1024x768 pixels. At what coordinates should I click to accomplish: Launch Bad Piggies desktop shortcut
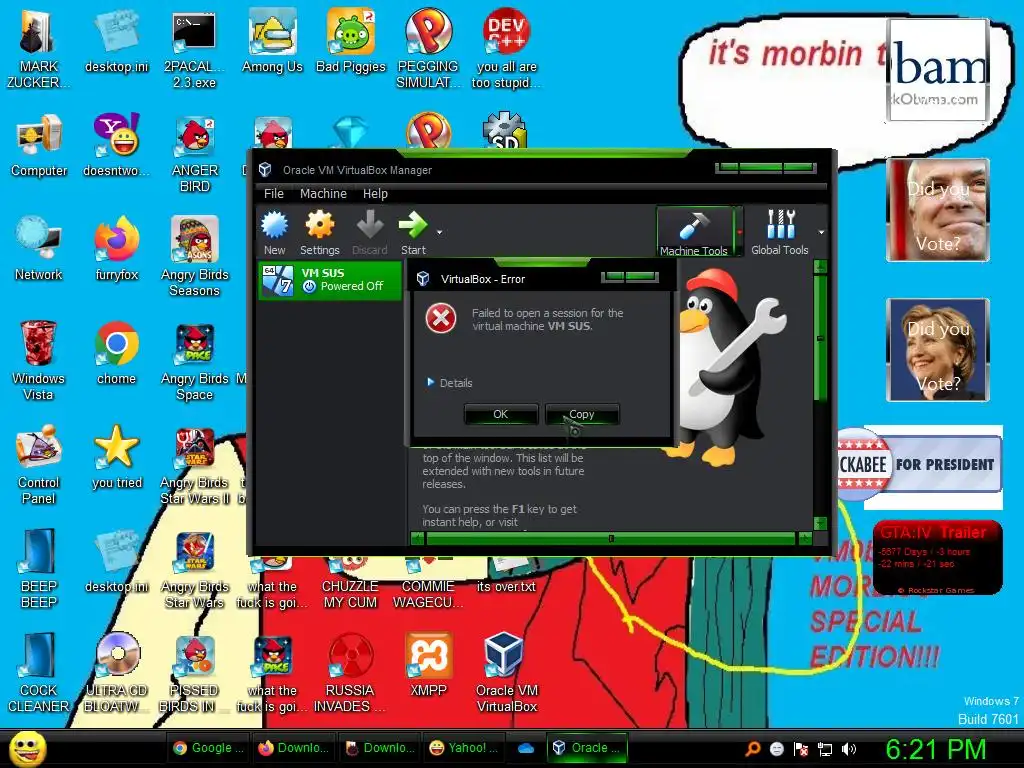pos(351,42)
